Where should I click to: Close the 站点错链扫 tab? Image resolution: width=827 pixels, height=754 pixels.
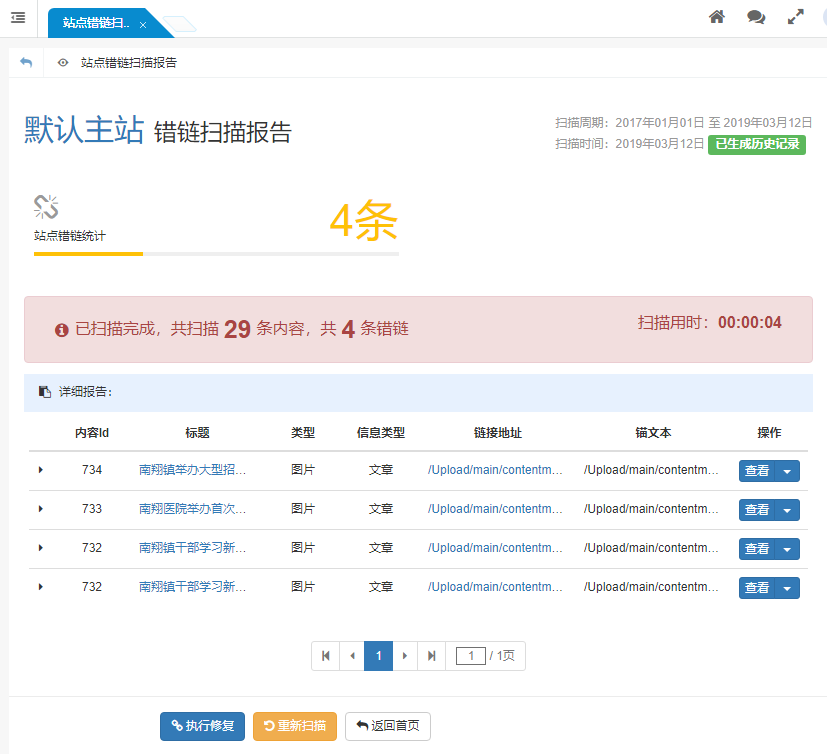pos(143,24)
